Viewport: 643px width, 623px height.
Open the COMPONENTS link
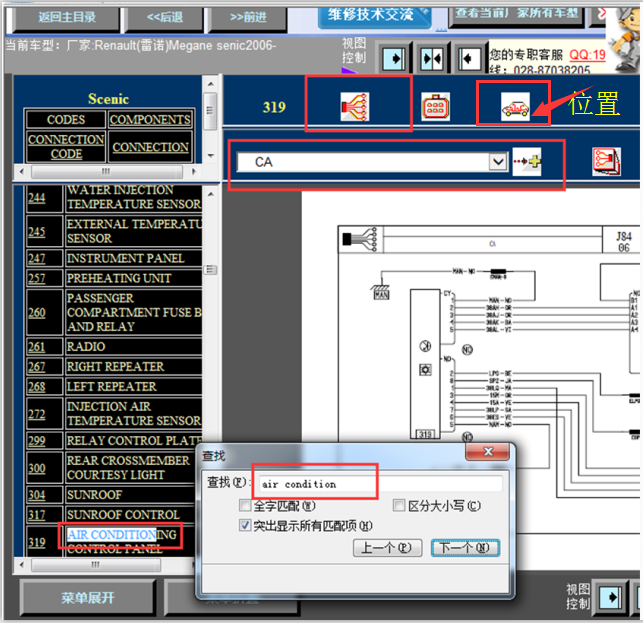coord(150,119)
